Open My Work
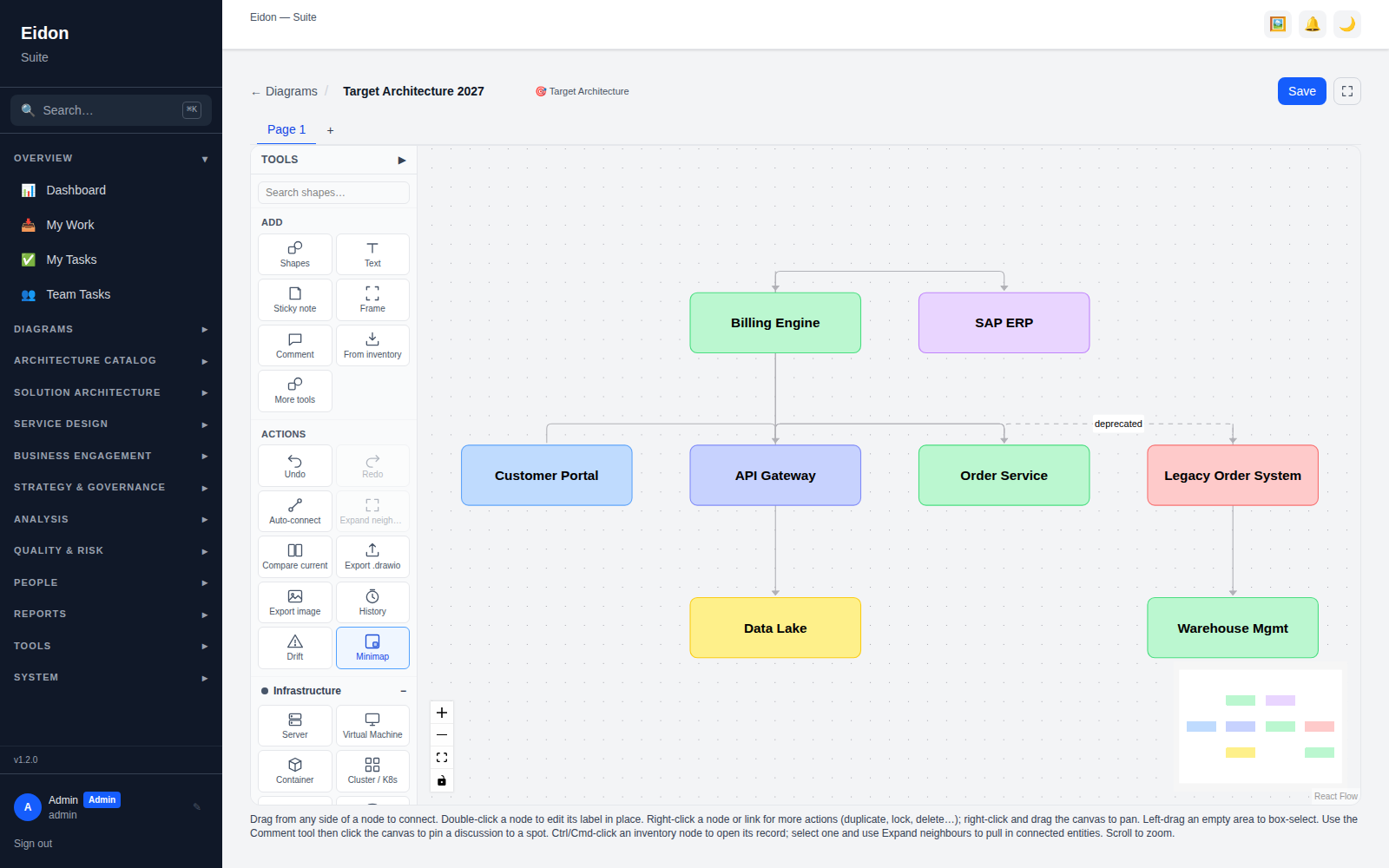The height and width of the screenshot is (868, 1389). (111, 225)
